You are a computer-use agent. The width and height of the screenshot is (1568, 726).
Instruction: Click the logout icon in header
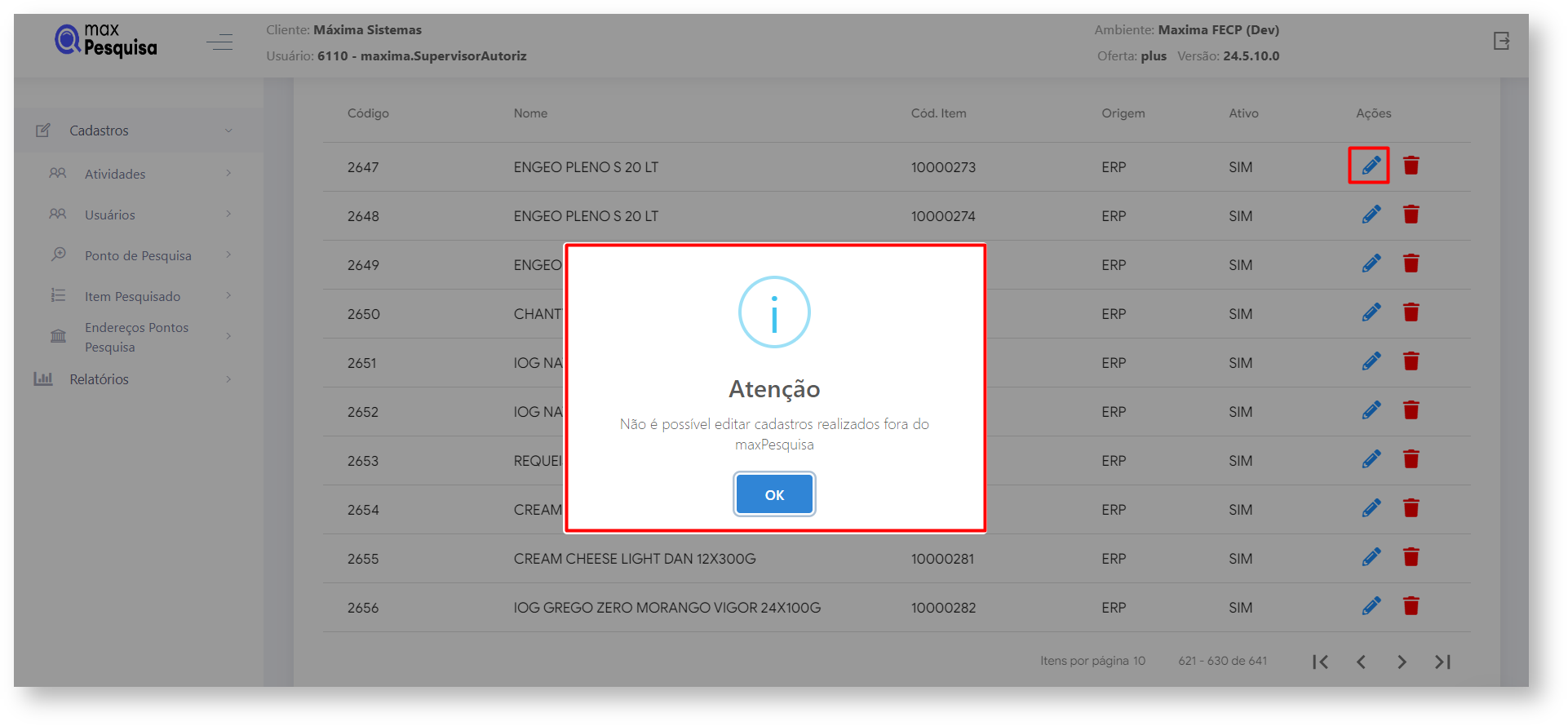point(1501,41)
